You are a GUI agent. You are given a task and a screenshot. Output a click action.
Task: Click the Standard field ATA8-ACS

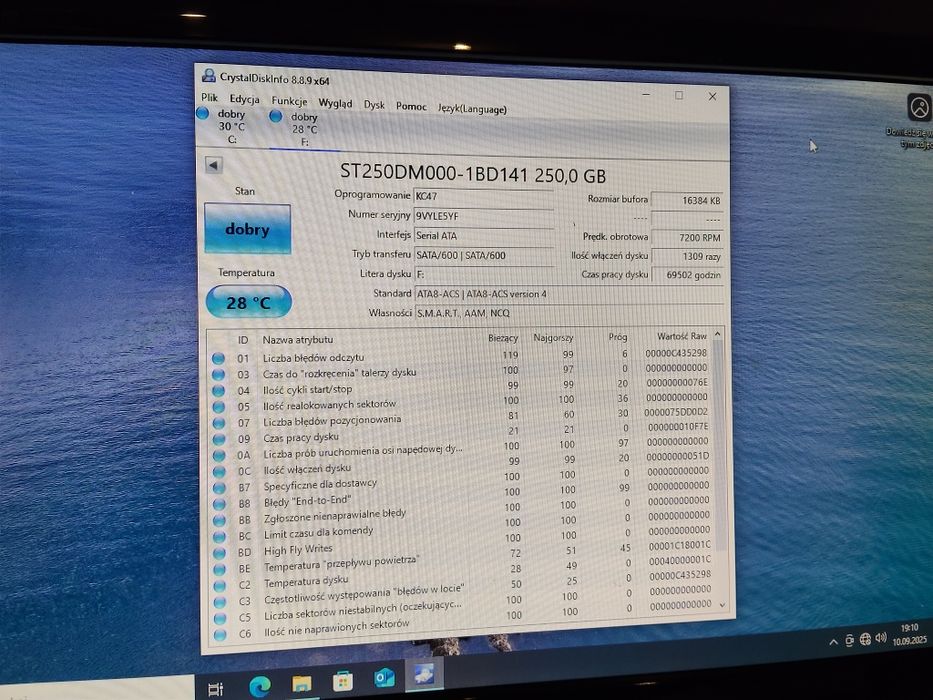568,294
